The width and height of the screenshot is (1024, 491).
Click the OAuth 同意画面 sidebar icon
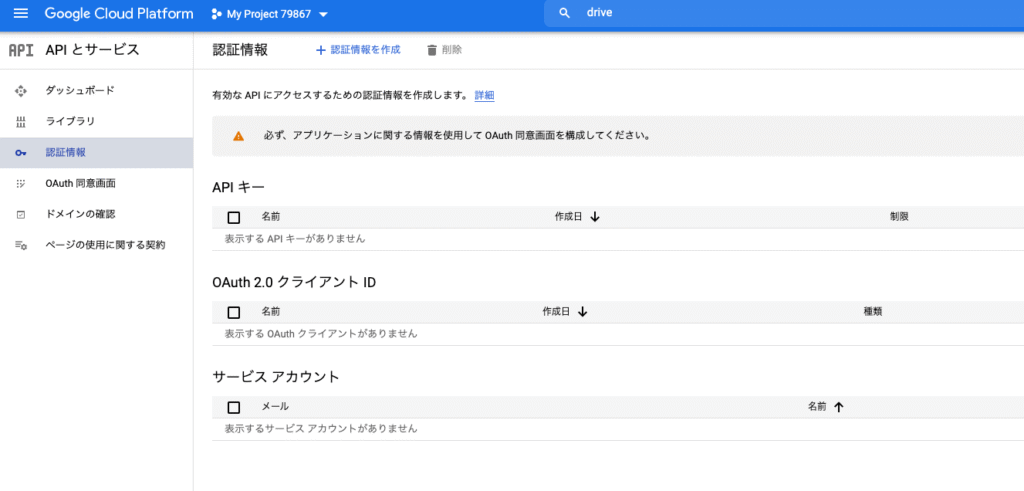coord(20,184)
